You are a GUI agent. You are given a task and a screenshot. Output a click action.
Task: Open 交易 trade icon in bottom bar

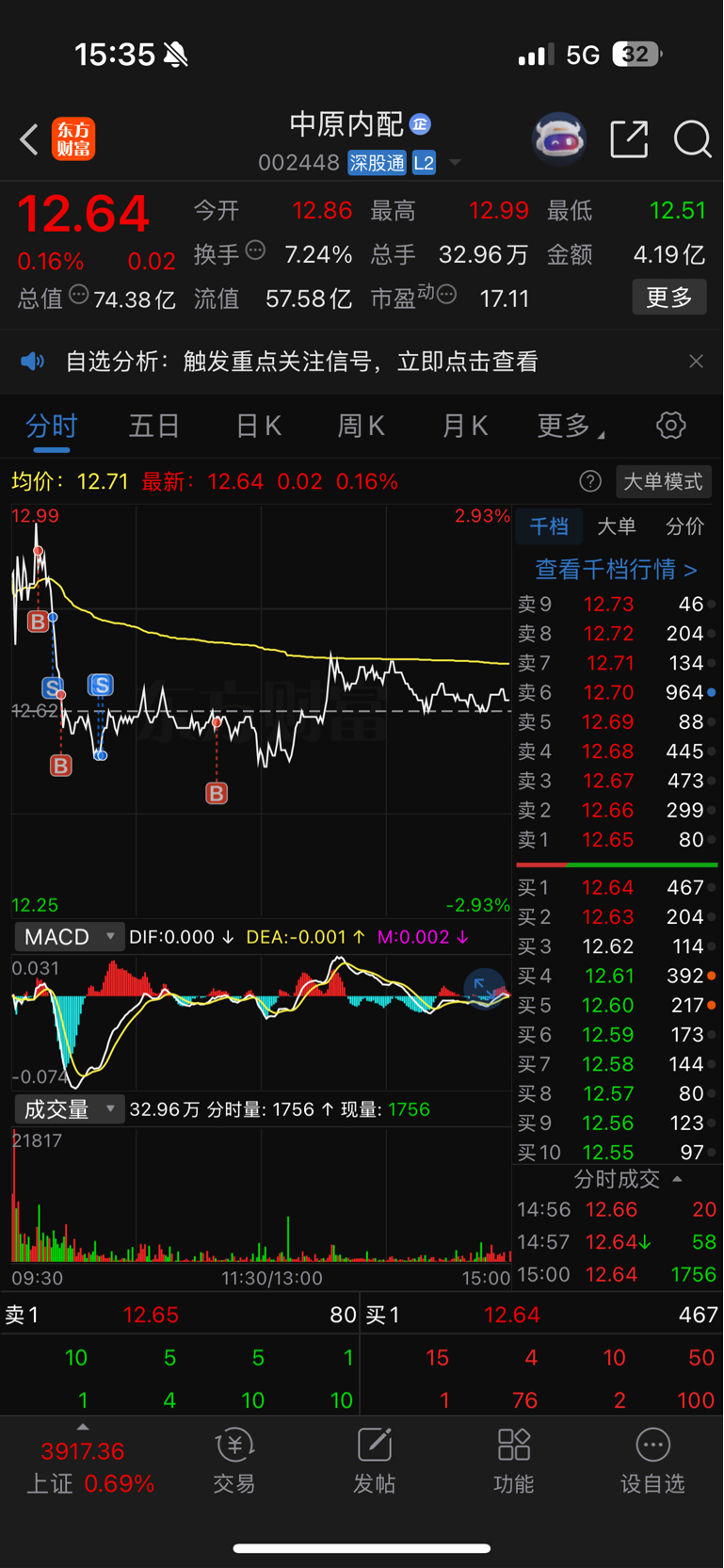pyautogui.click(x=233, y=1461)
